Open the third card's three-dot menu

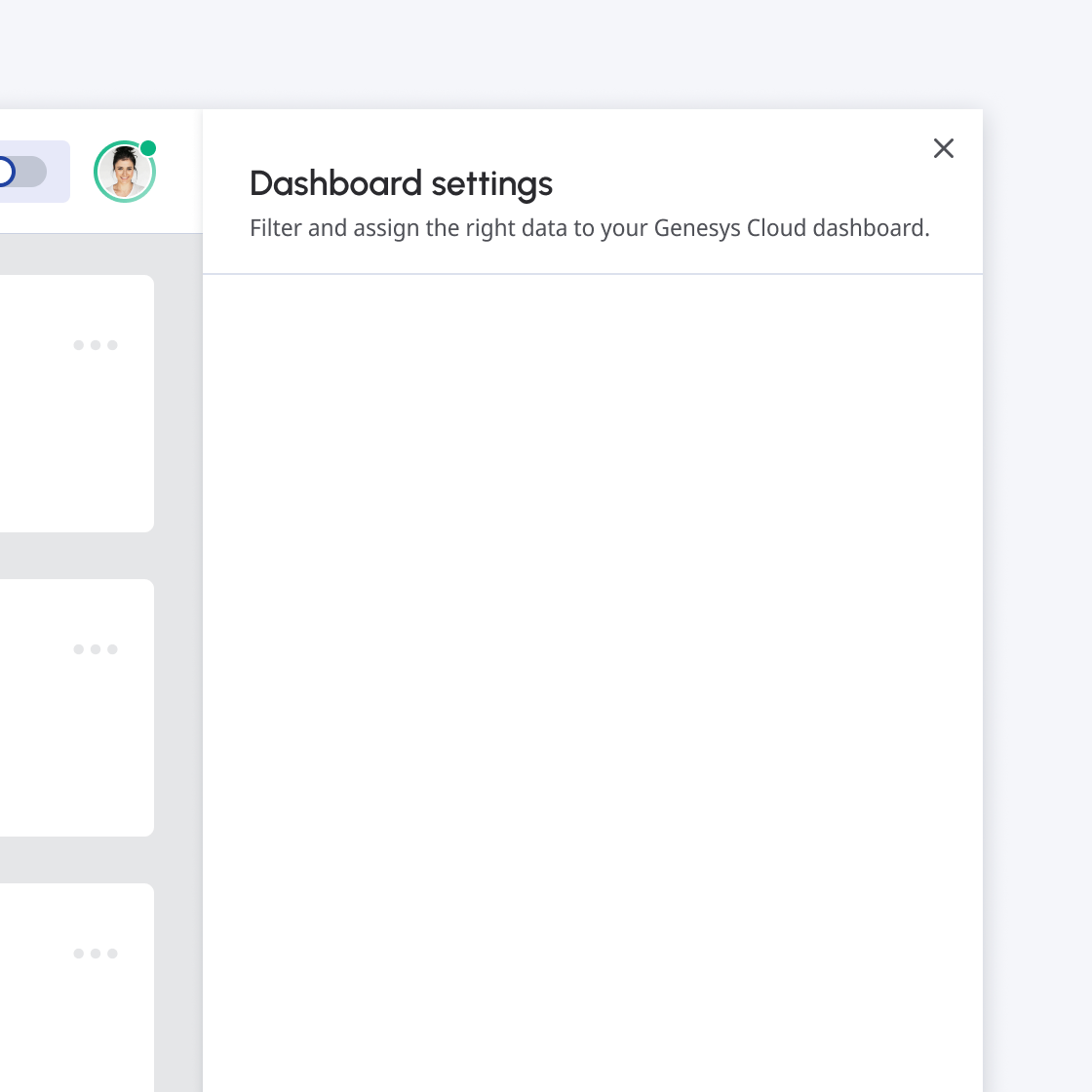point(96,954)
